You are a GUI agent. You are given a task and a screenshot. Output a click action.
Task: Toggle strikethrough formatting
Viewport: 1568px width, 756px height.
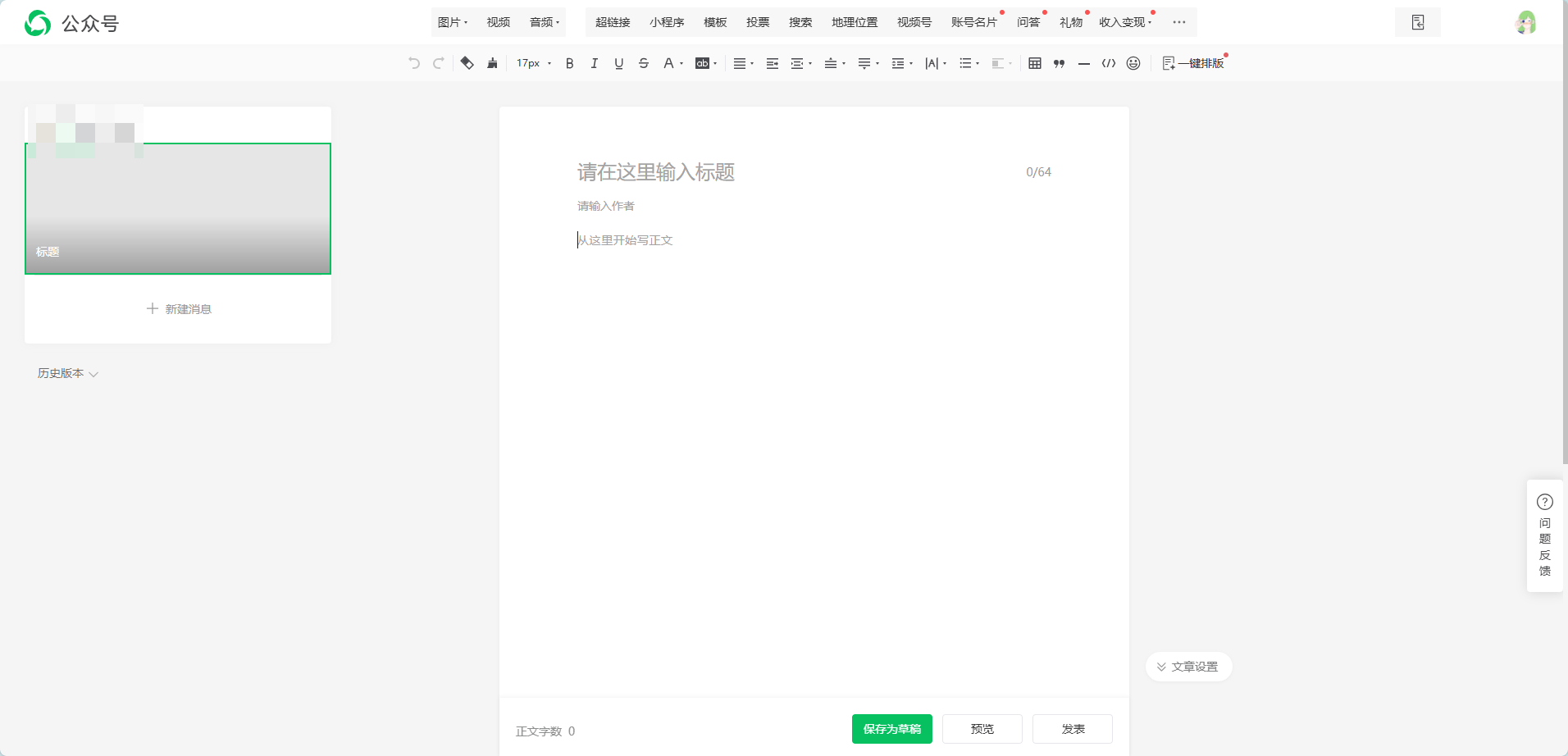pyautogui.click(x=643, y=63)
